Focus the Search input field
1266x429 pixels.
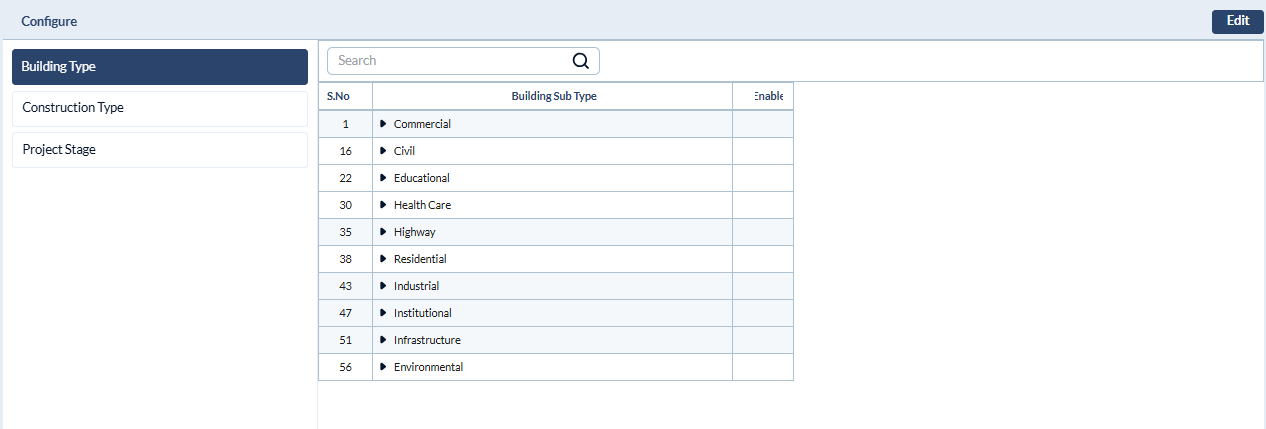click(463, 61)
